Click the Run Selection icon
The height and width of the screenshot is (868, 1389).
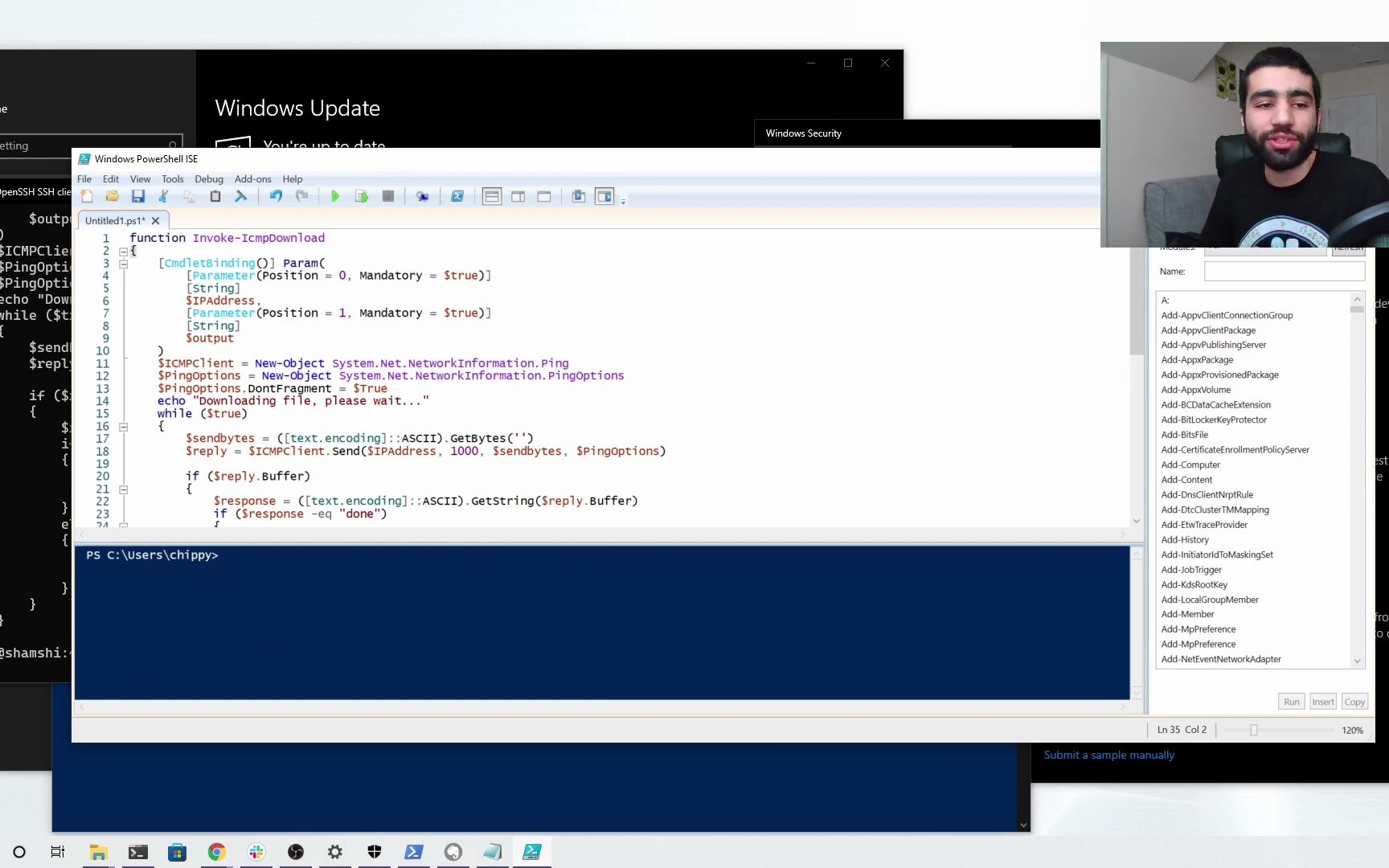(x=362, y=197)
